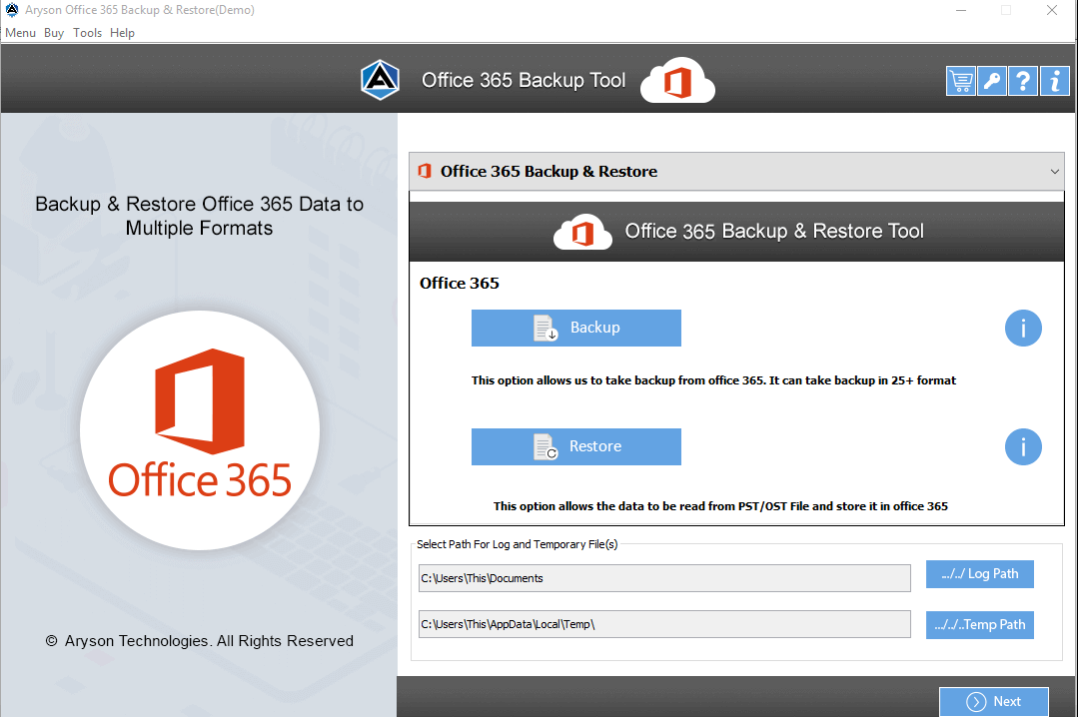Click the 'Office 365 Backup & Restore Tool' banner

(x=736, y=232)
